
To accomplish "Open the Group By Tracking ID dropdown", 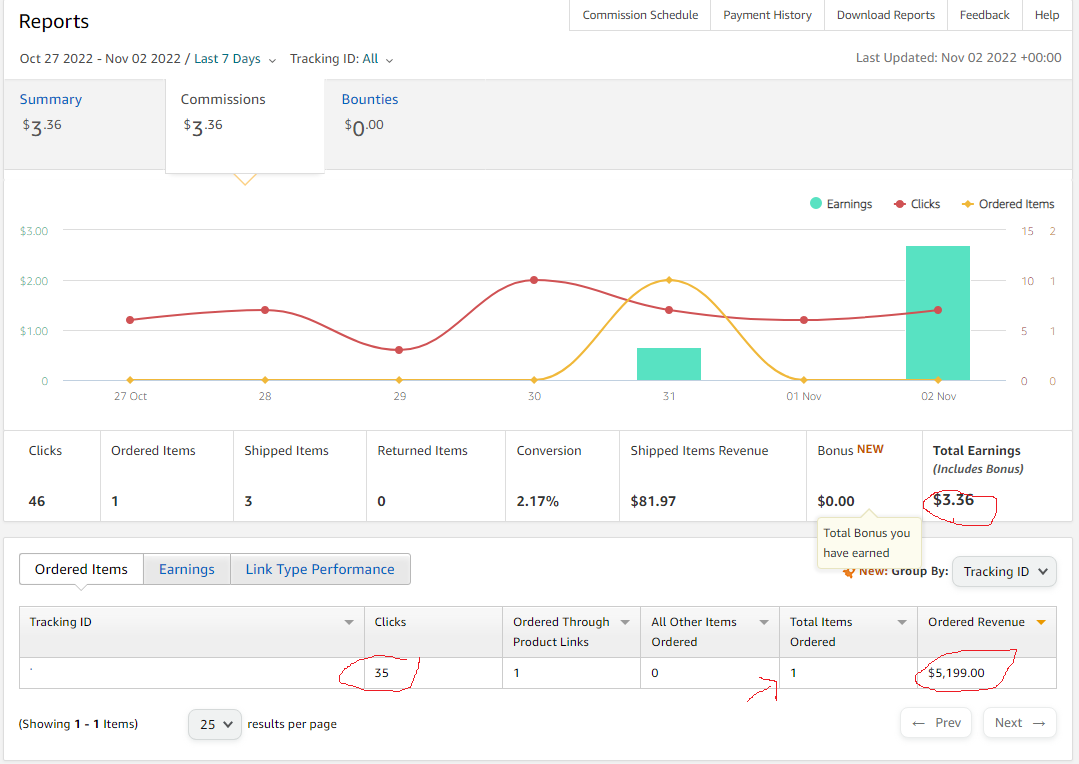I will point(1004,572).
